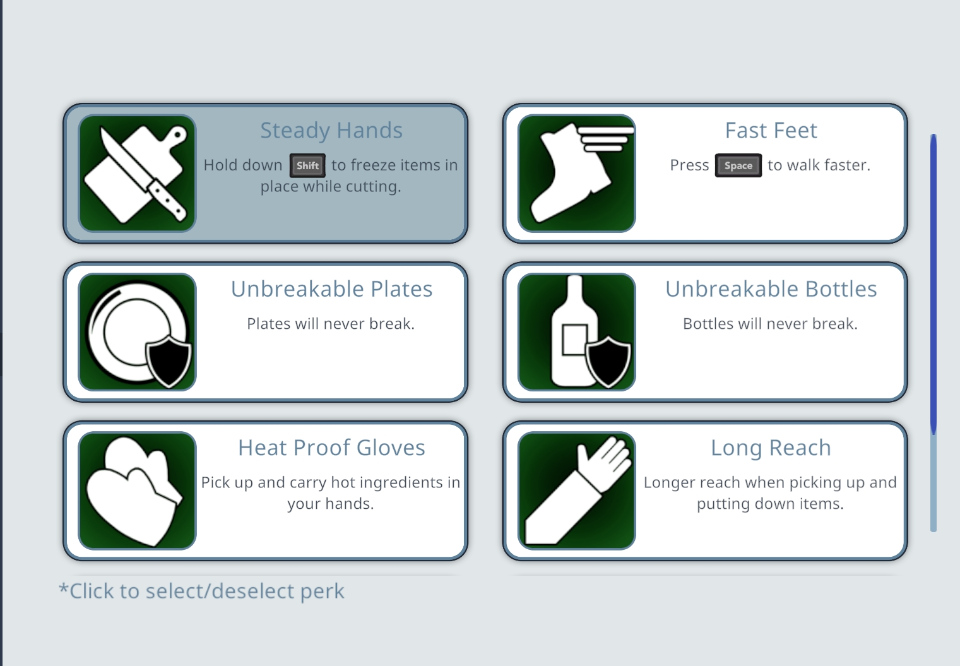The height and width of the screenshot is (666, 960).
Task: Click the Space key icon in Fast Feet
Action: (738, 165)
